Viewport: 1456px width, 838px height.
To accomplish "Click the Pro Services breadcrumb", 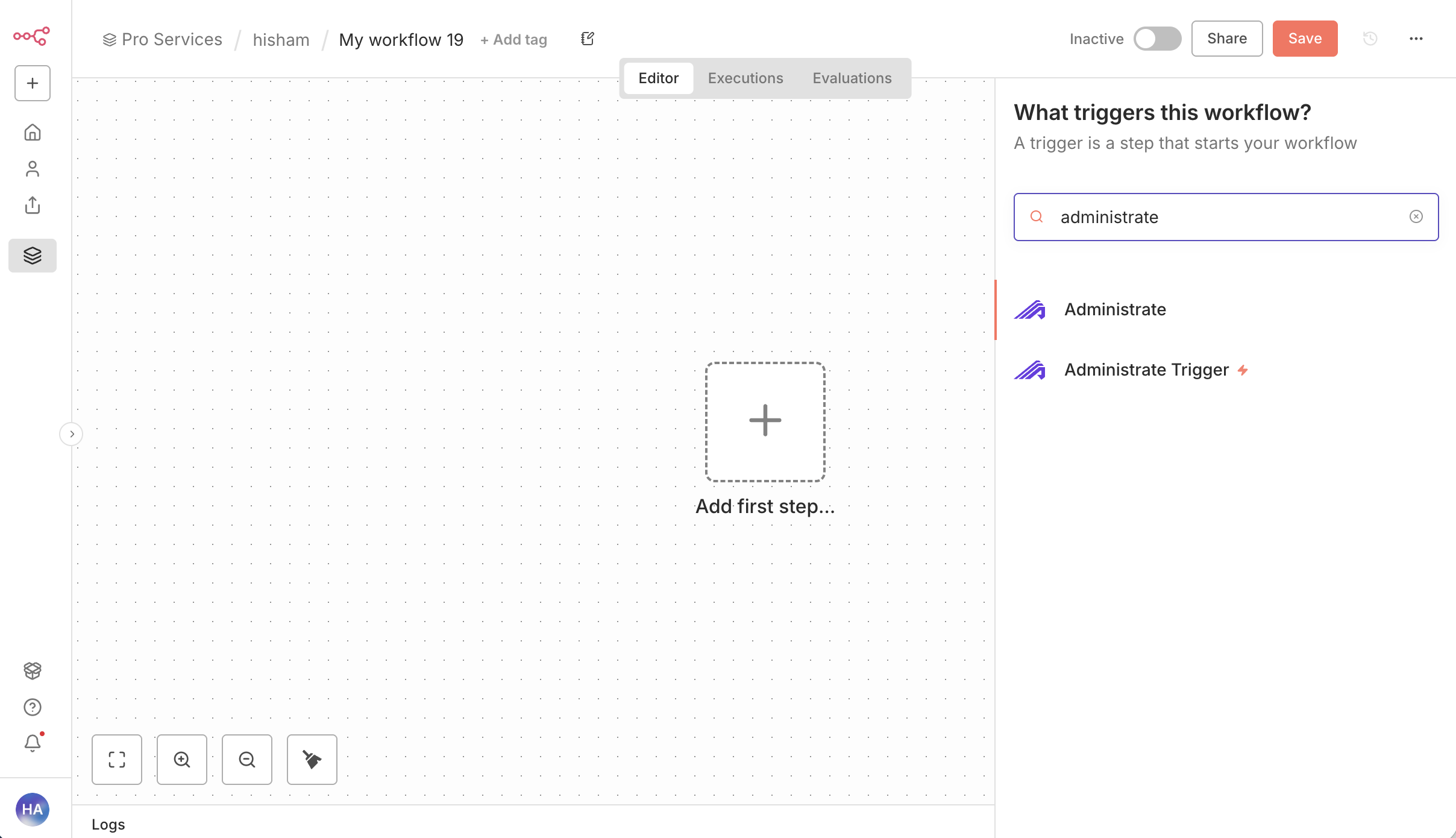I will [163, 39].
